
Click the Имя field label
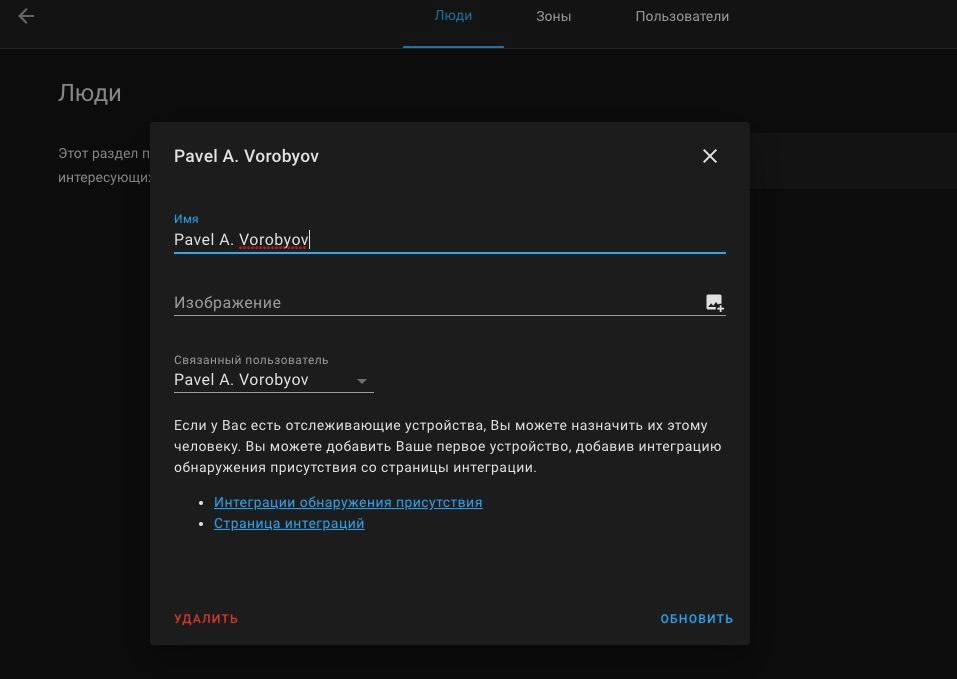[x=186, y=218]
